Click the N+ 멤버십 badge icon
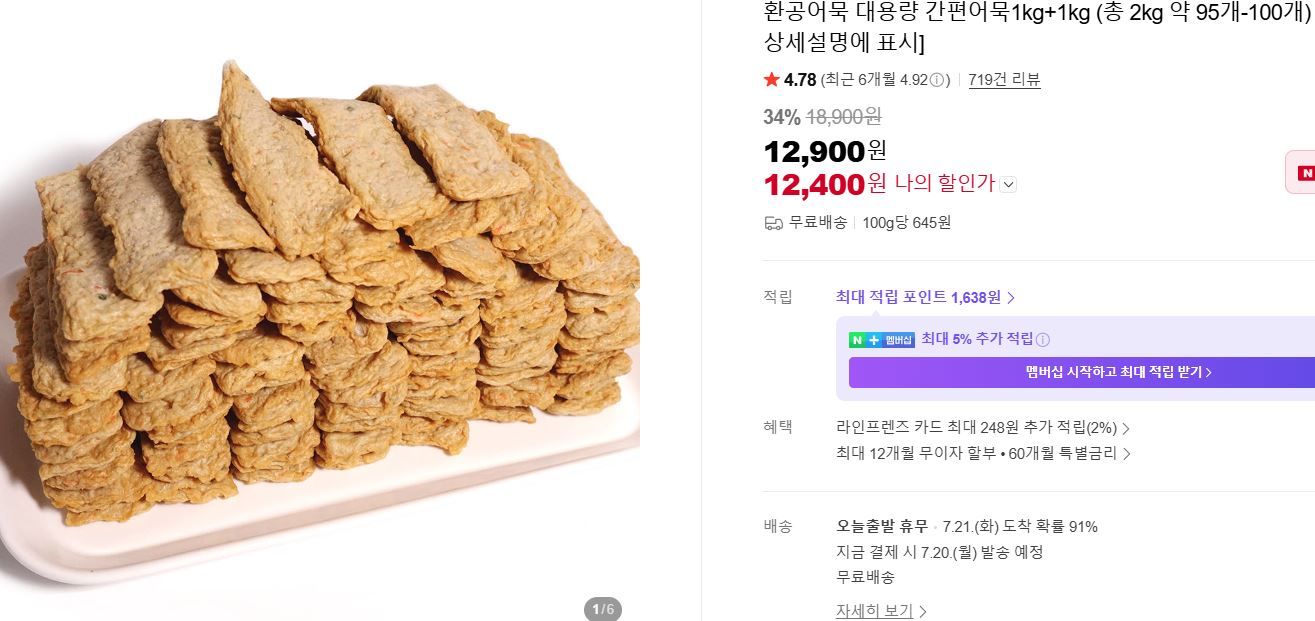Viewport: 1315px width, 621px height. tap(882, 339)
